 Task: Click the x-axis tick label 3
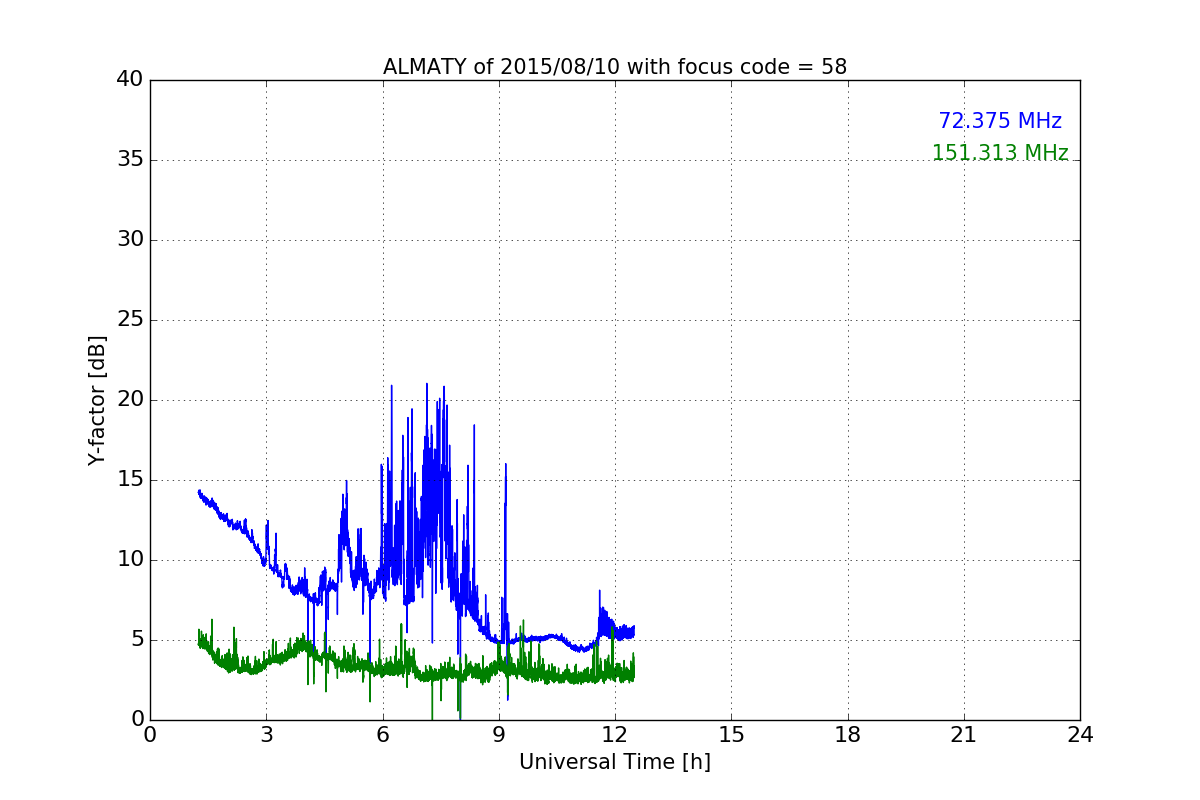click(266, 735)
